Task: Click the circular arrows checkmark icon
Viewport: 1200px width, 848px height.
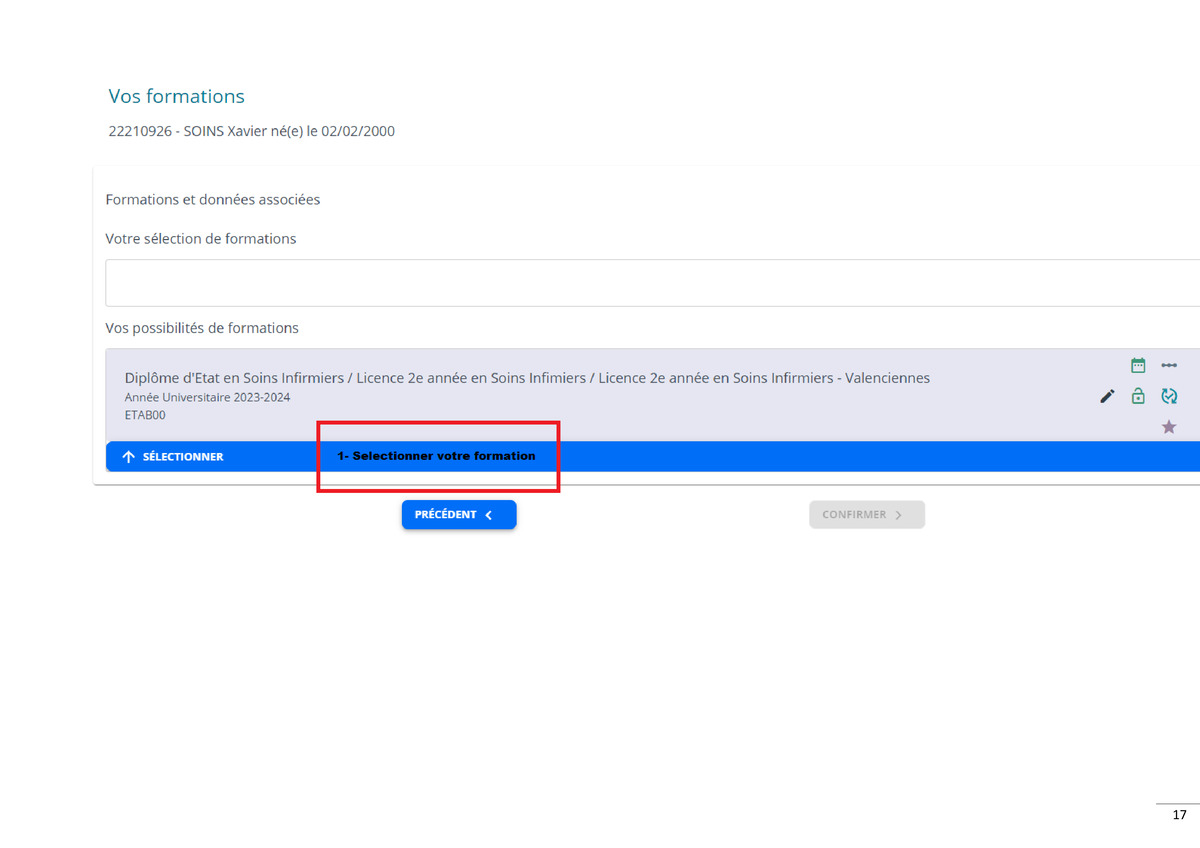Action: [1169, 396]
